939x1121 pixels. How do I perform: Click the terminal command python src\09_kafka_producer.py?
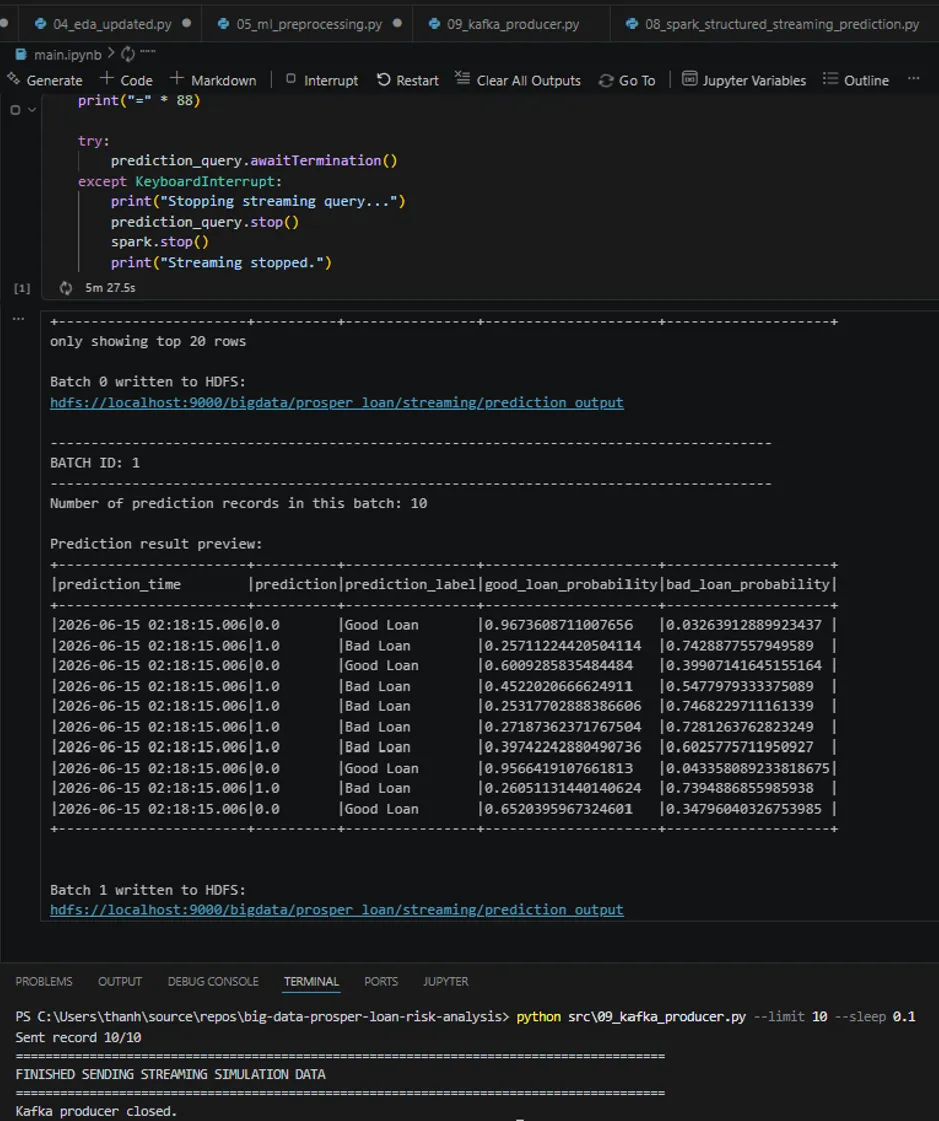tap(631, 1016)
